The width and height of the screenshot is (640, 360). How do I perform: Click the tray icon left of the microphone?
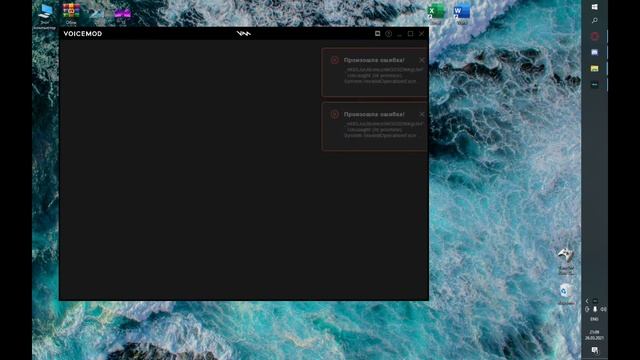coord(587,309)
